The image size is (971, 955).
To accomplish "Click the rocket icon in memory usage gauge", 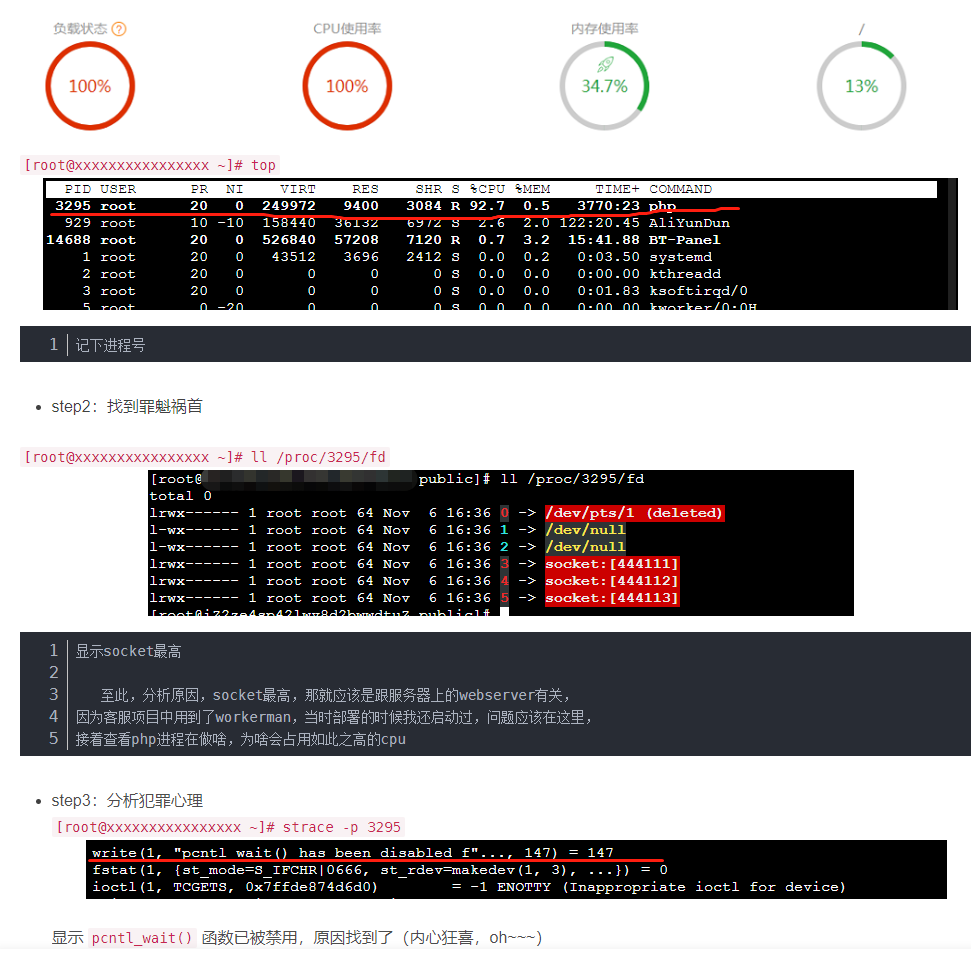I will coord(605,64).
